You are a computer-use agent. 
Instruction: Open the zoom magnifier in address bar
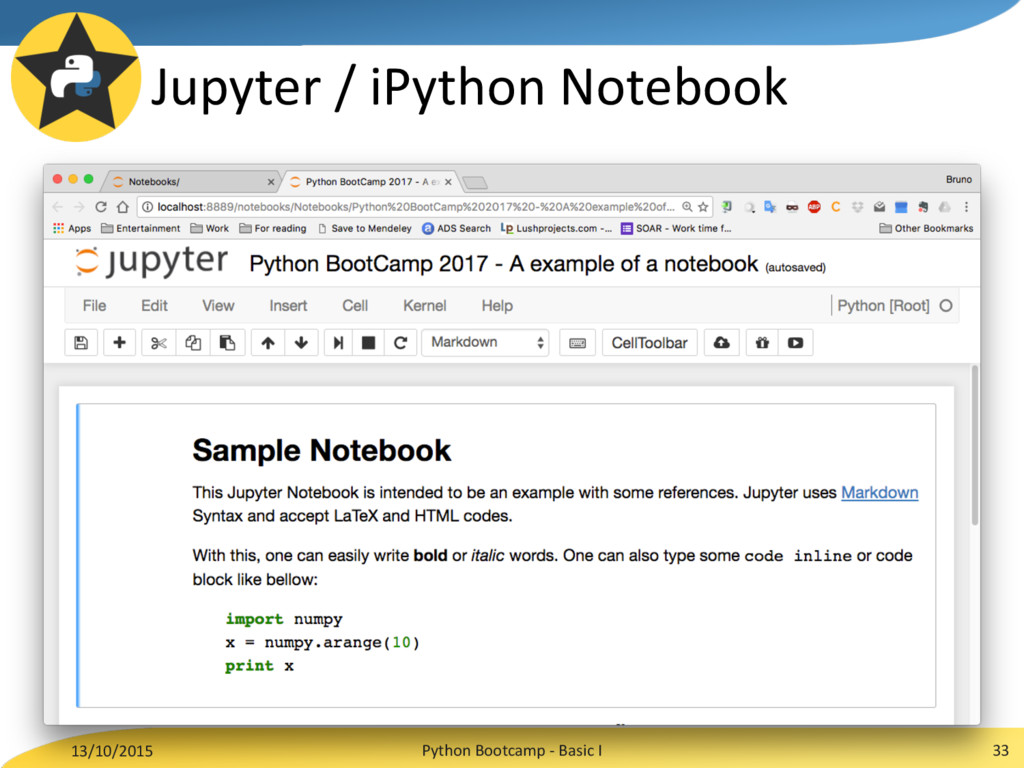pos(687,207)
